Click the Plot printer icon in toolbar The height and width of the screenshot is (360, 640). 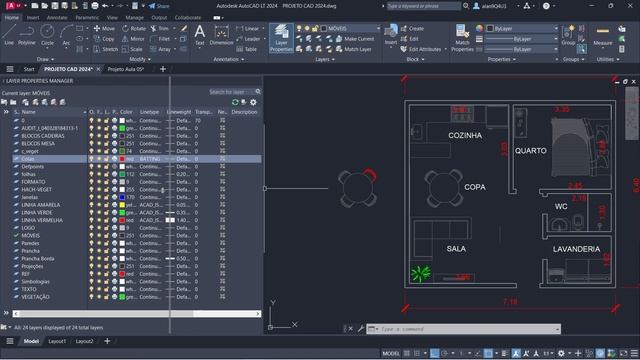95,6
